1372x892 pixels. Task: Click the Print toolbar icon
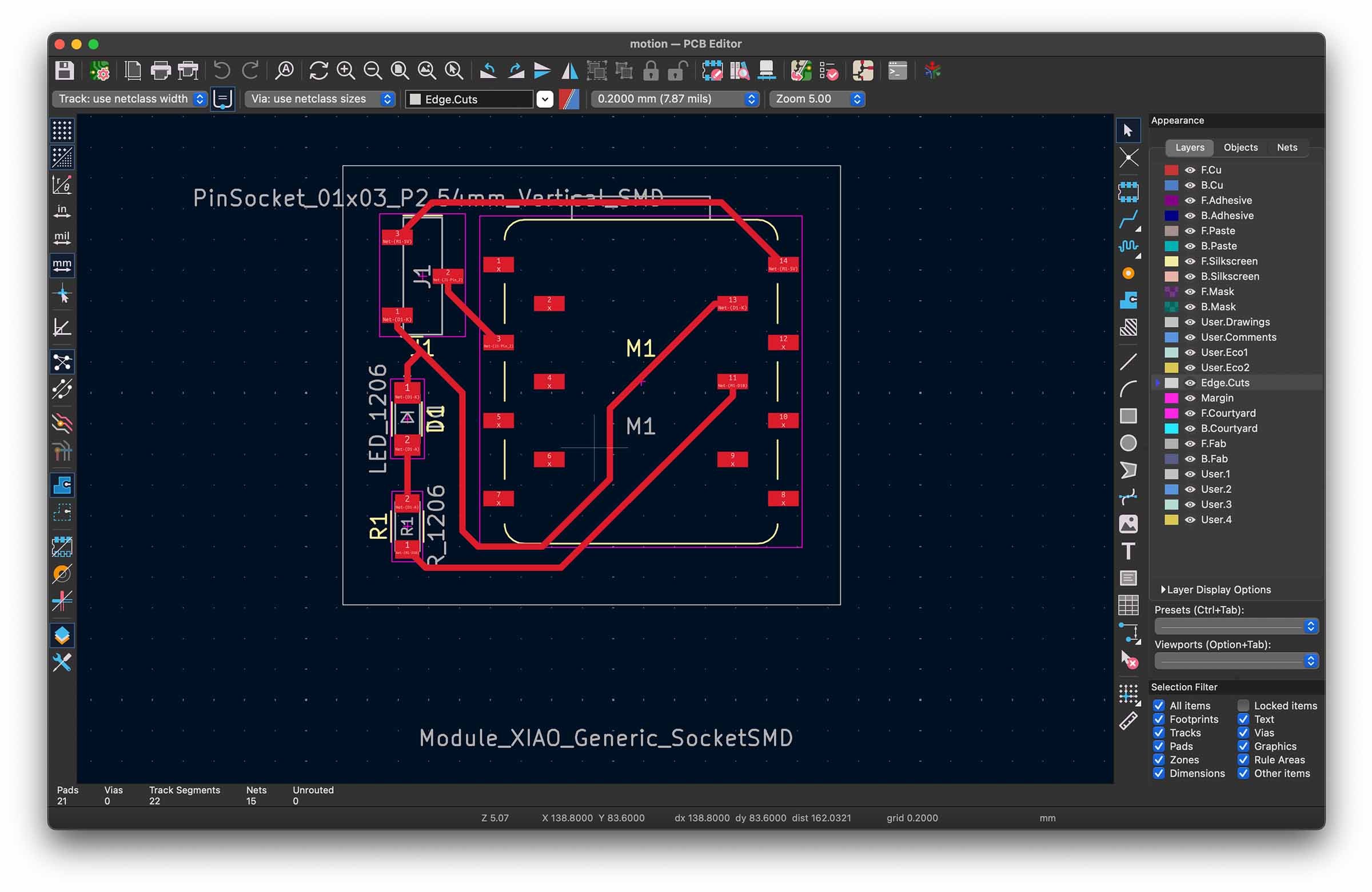tap(160, 71)
